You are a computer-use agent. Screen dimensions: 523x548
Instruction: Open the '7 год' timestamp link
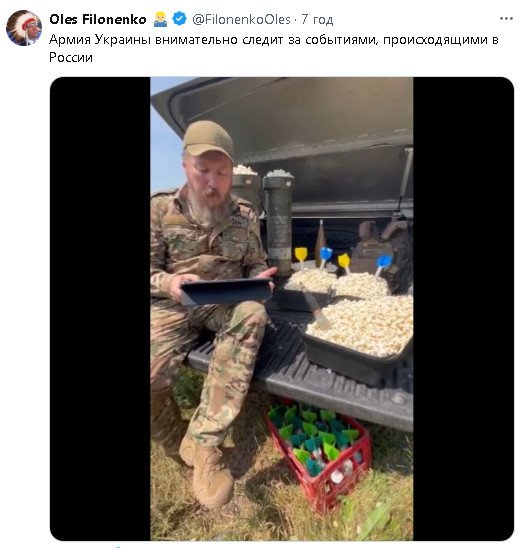pyautogui.click(x=317, y=20)
